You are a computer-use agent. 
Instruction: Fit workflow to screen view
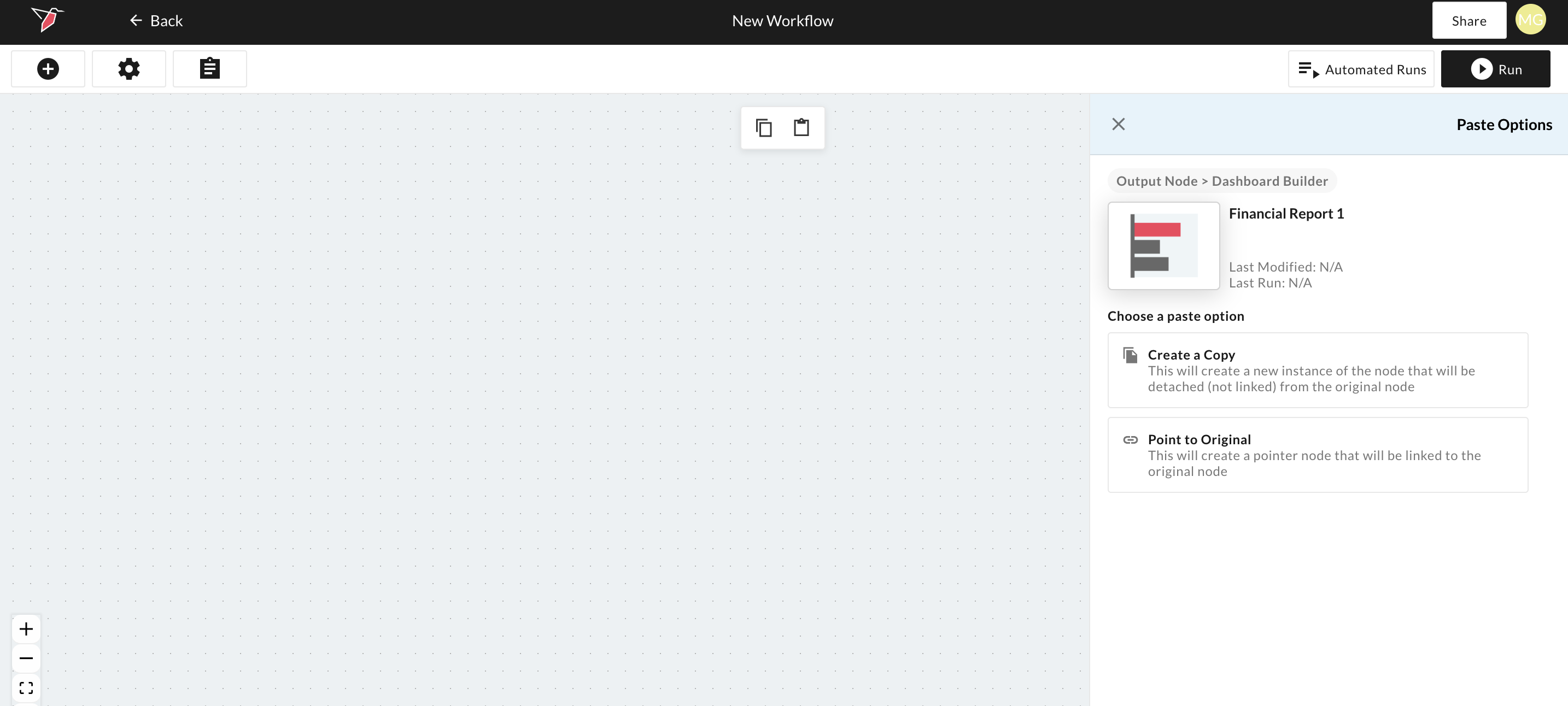(x=26, y=688)
